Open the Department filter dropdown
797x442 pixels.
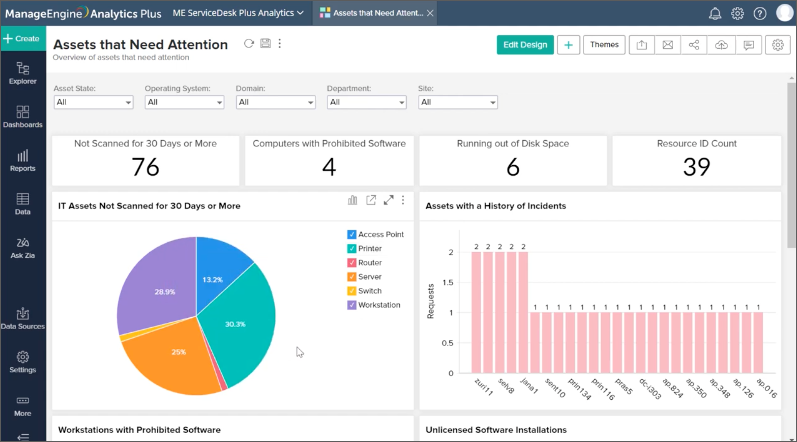pyautogui.click(x=366, y=102)
